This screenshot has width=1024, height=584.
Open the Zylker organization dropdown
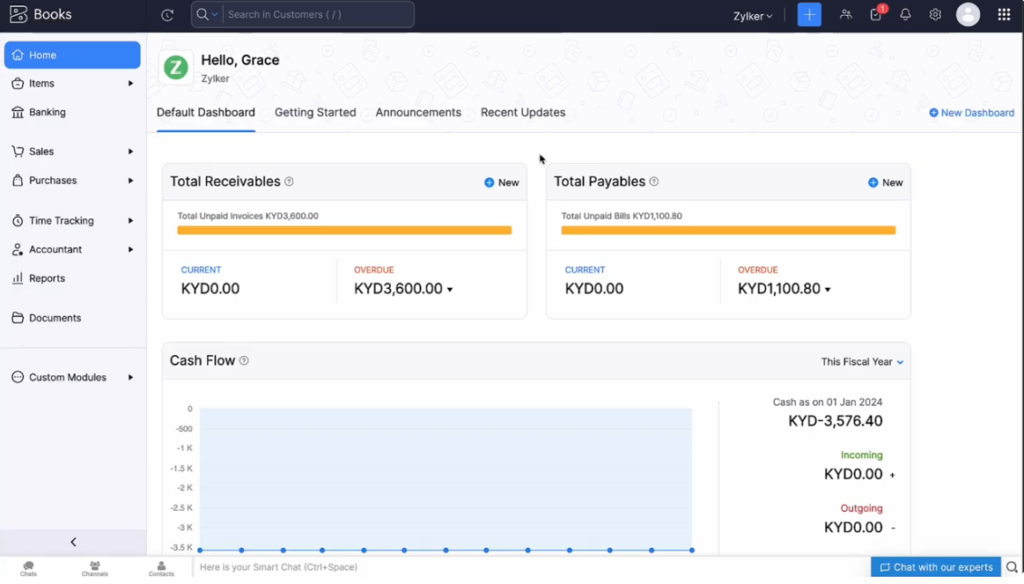pos(752,16)
